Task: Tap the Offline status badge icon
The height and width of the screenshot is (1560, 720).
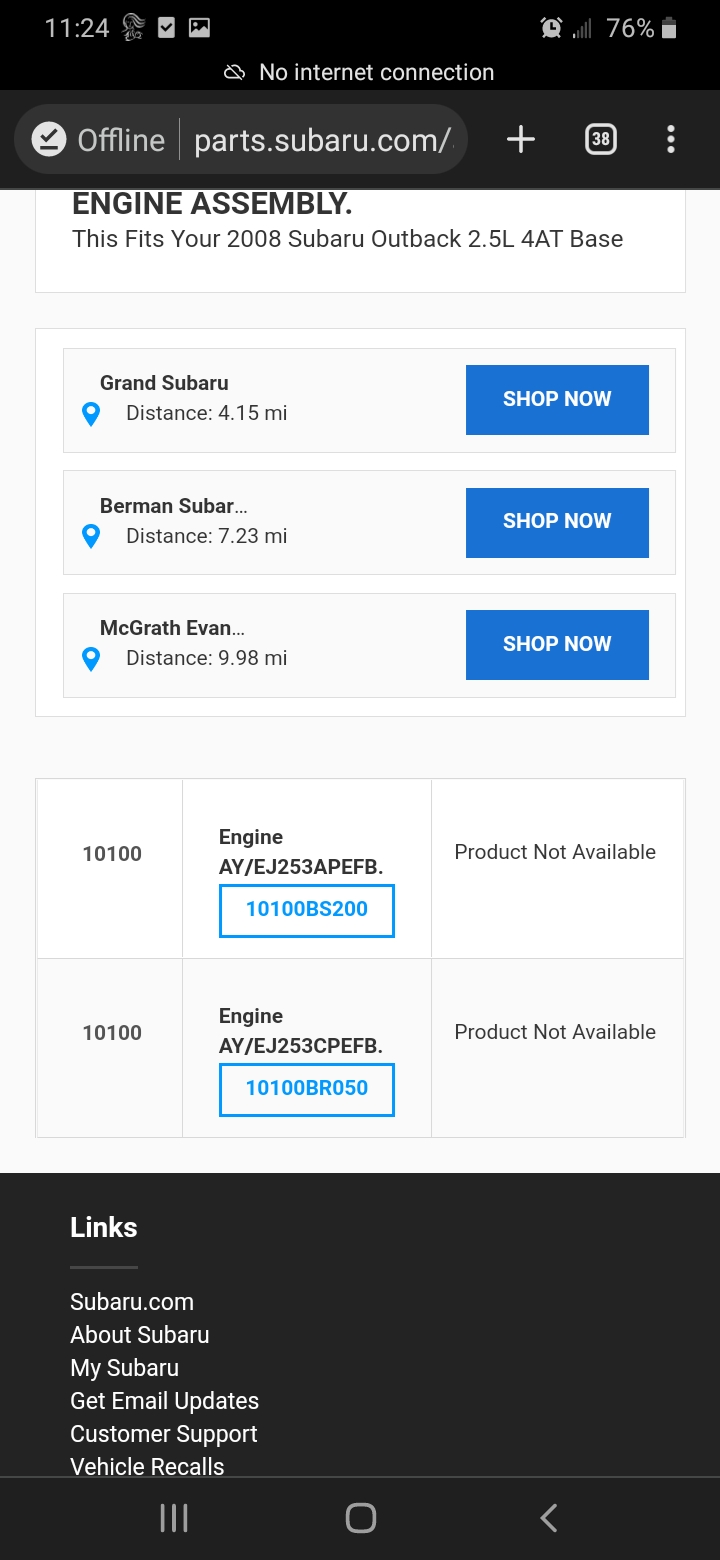Action: point(49,139)
